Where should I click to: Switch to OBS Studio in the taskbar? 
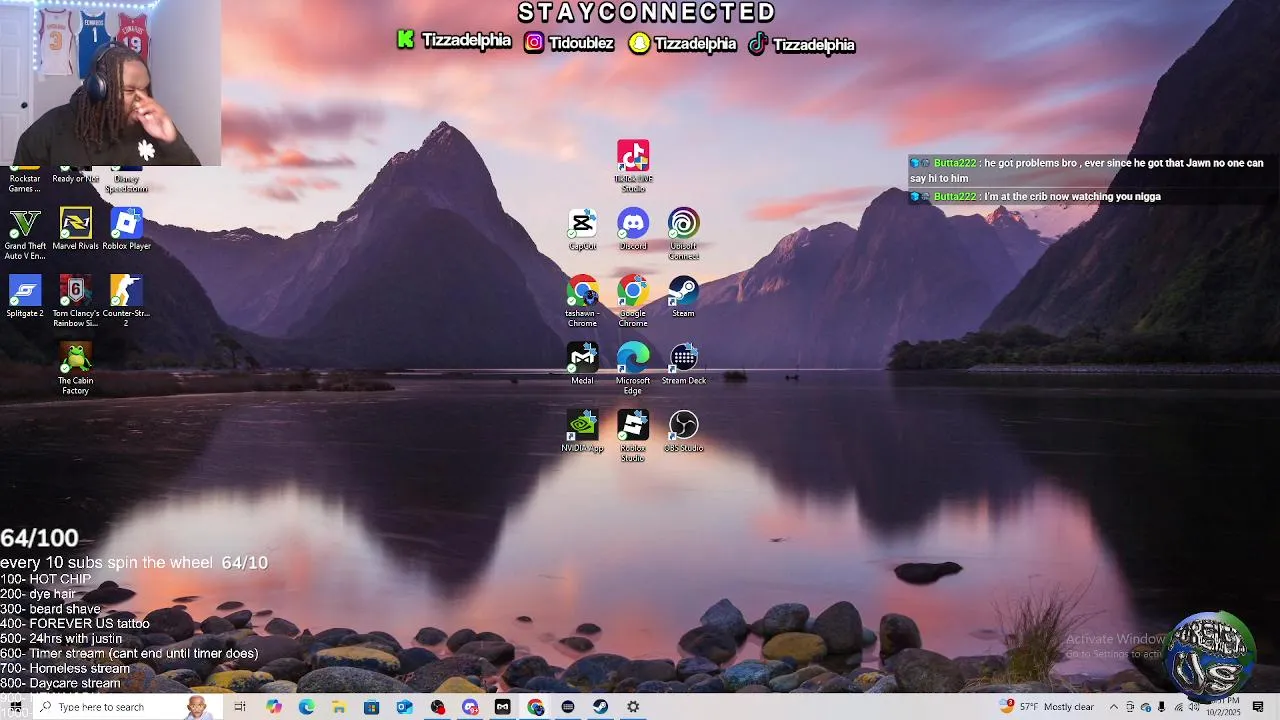pos(438,707)
